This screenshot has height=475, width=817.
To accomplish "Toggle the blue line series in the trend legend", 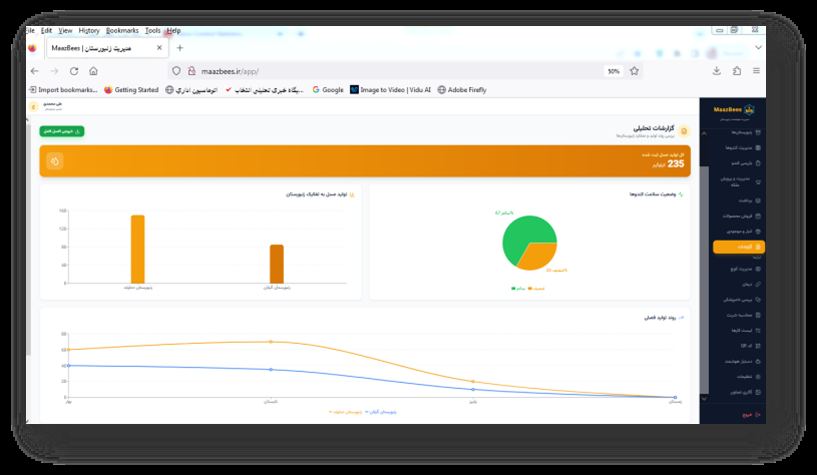I will 381,412.
